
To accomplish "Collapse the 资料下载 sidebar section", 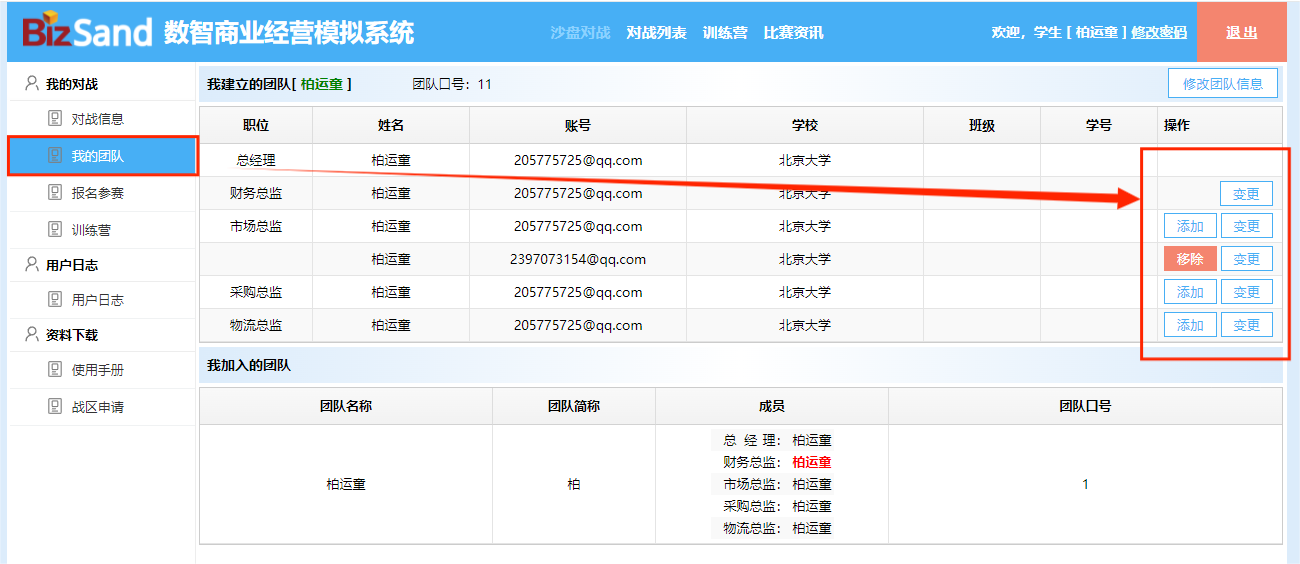I will (72, 335).
